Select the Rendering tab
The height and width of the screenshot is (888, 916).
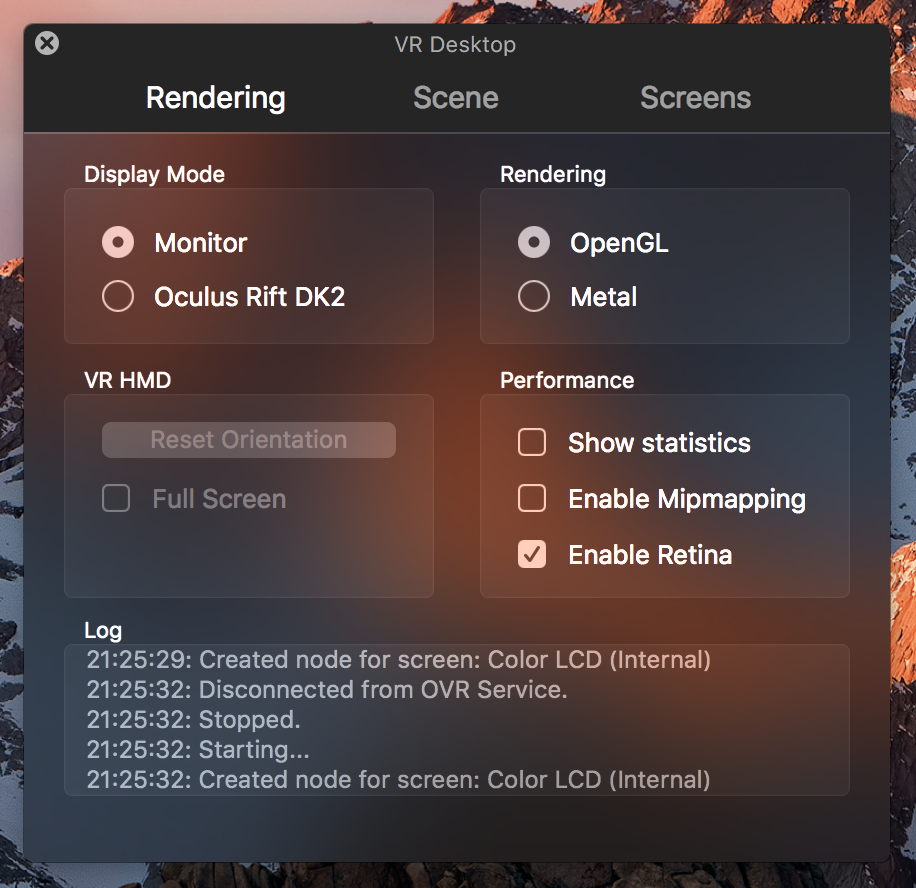coord(216,98)
